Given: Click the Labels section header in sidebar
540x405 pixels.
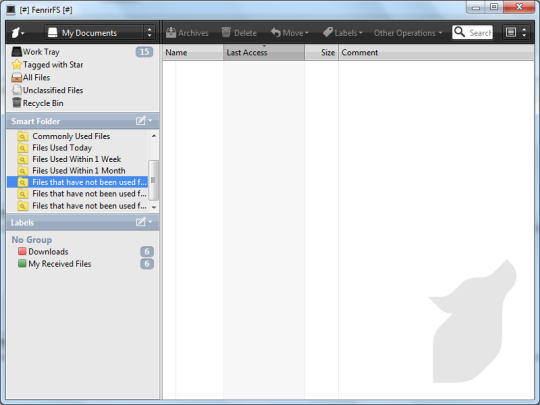Looking at the screenshot, I should [83, 222].
